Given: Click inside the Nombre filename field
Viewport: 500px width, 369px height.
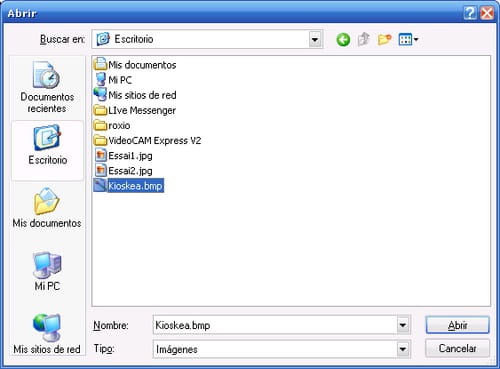Looking at the screenshot, I should (x=275, y=325).
